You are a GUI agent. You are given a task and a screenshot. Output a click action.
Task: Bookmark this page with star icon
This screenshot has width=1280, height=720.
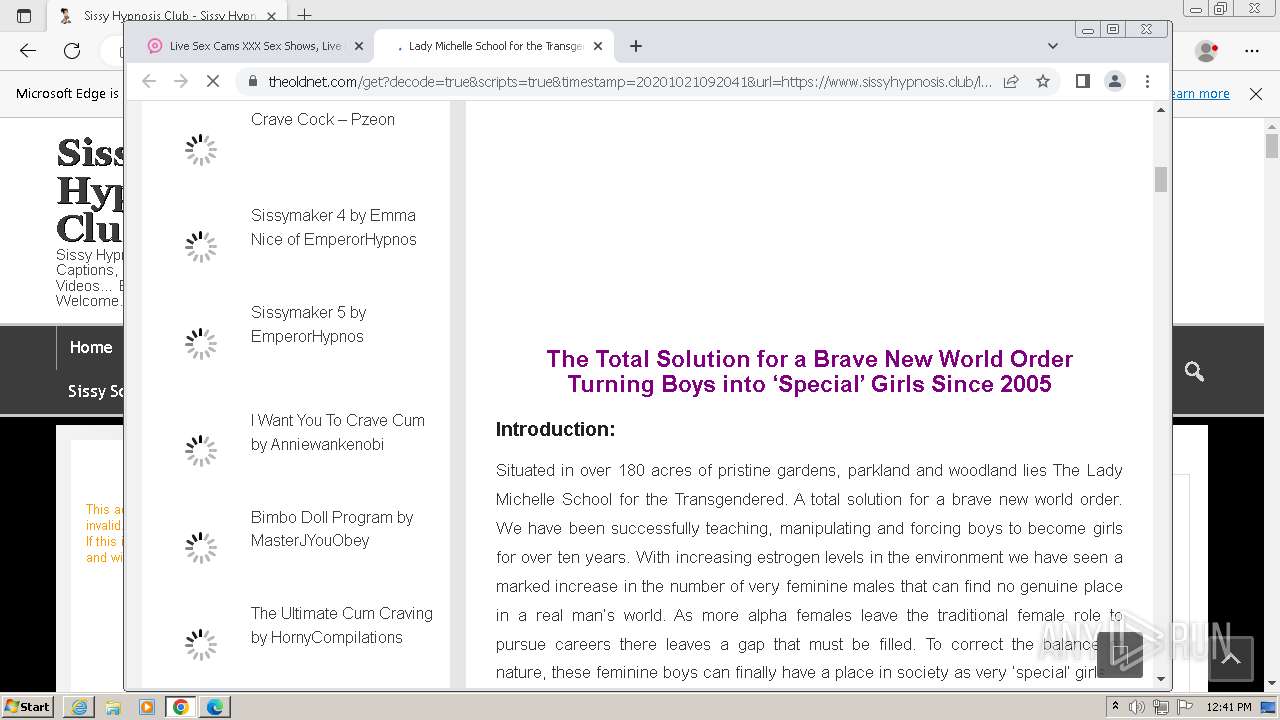[x=1043, y=81]
